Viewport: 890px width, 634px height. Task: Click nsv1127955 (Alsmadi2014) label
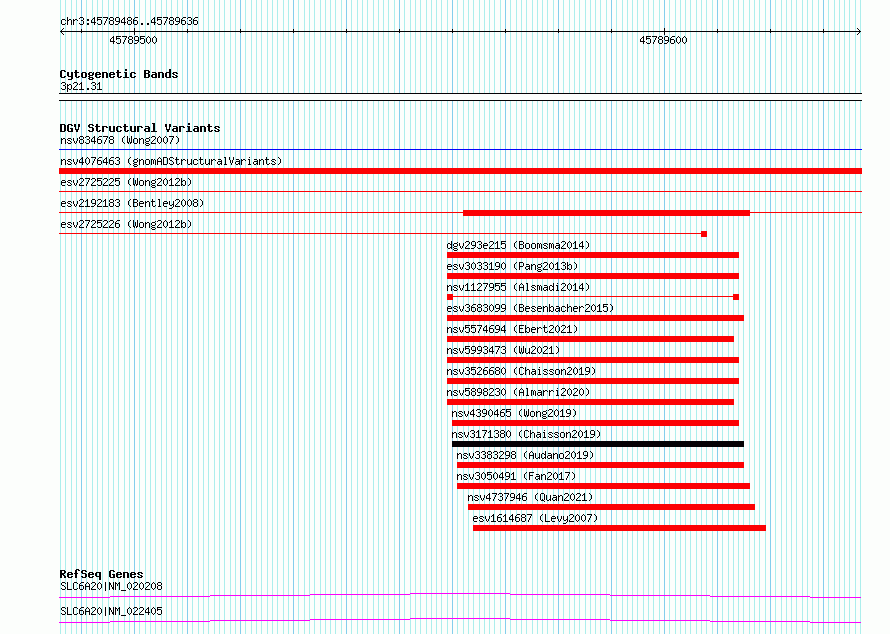tap(518, 287)
